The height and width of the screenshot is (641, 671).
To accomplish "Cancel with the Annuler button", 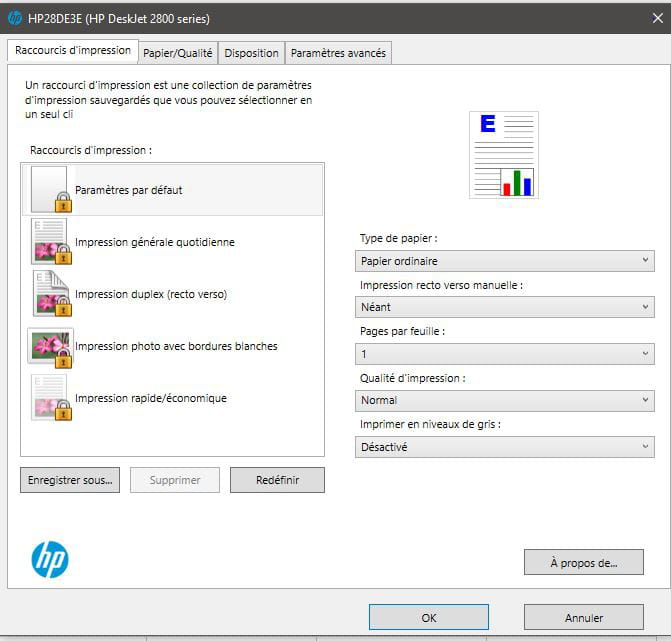I will click(584, 617).
